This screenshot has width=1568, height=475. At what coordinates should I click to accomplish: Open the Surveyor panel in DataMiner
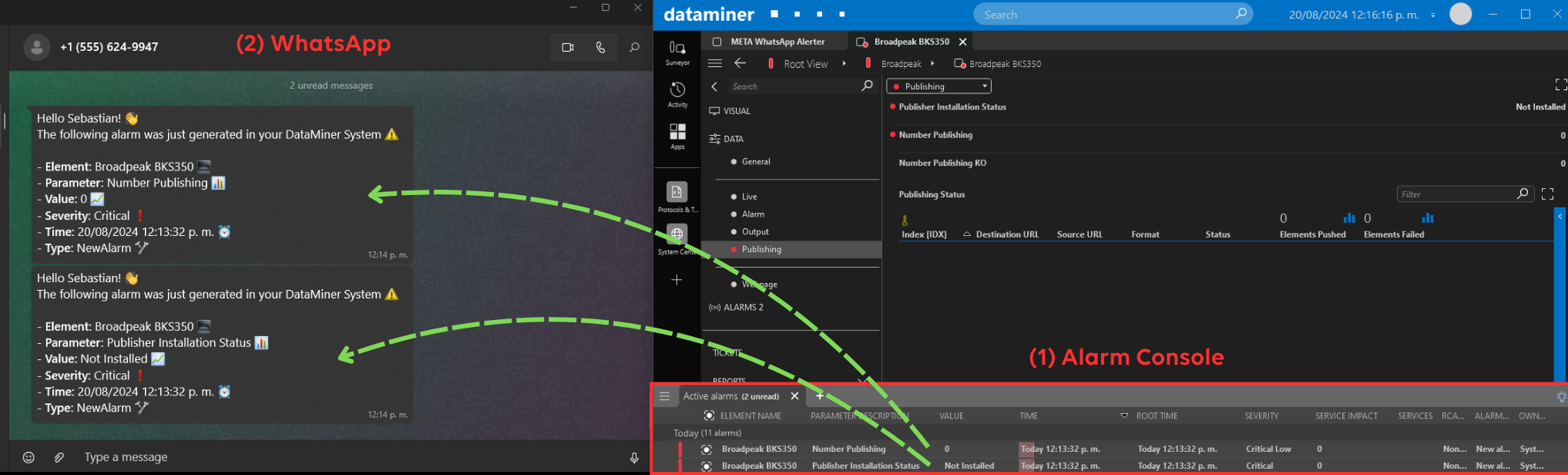(677, 52)
